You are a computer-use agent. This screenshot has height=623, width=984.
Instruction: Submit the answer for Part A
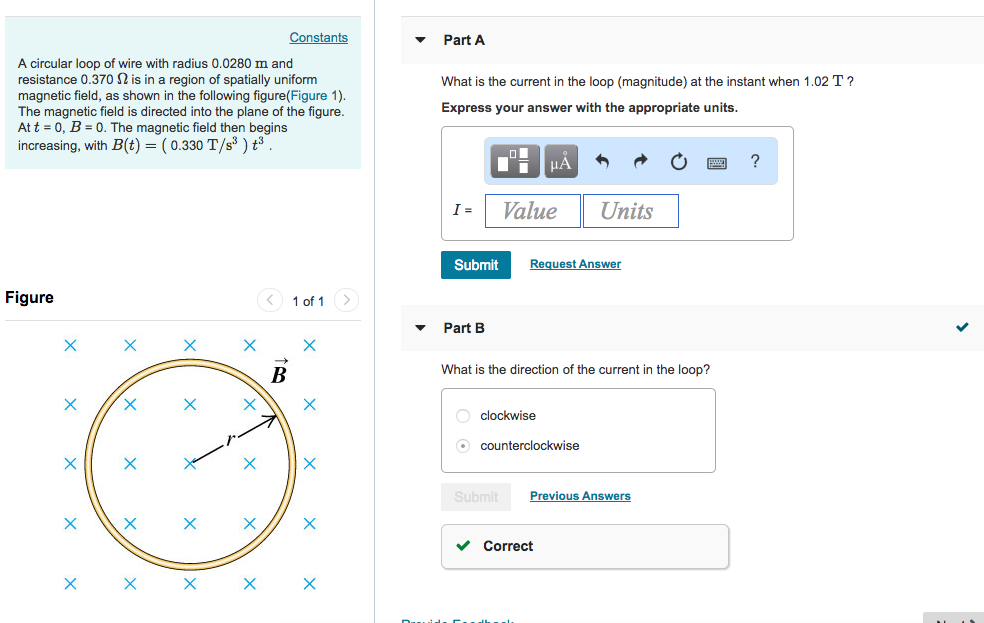click(x=475, y=264)
